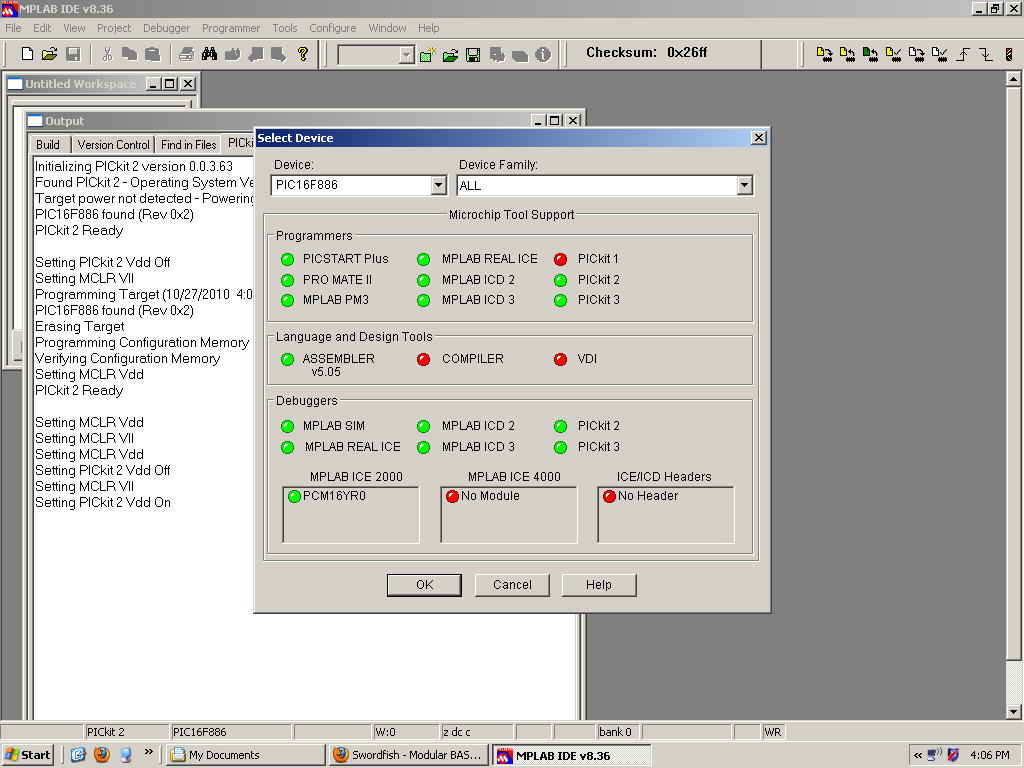The image size is (1024, 768).
Task: Click the green Save Workspace disk icon
Action: [473, 55]
